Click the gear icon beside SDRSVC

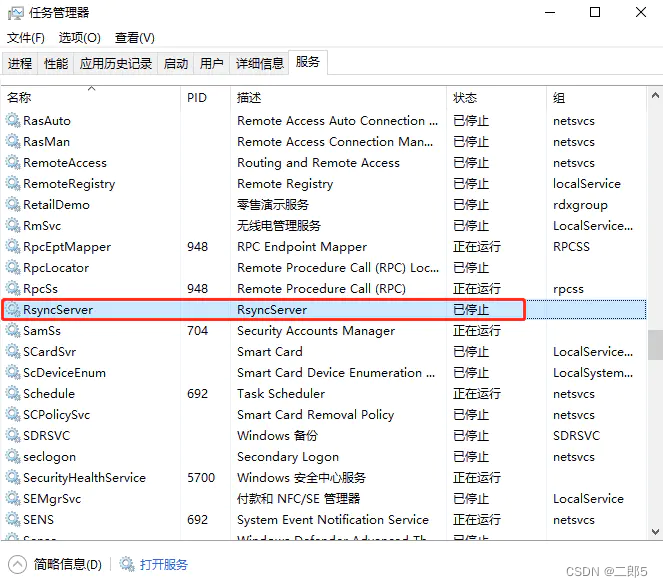(x=13, y=435)
